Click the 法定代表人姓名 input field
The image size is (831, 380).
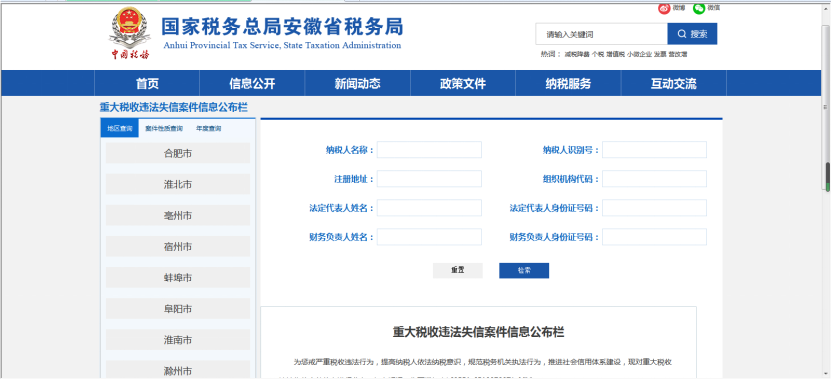coord(429,208)
